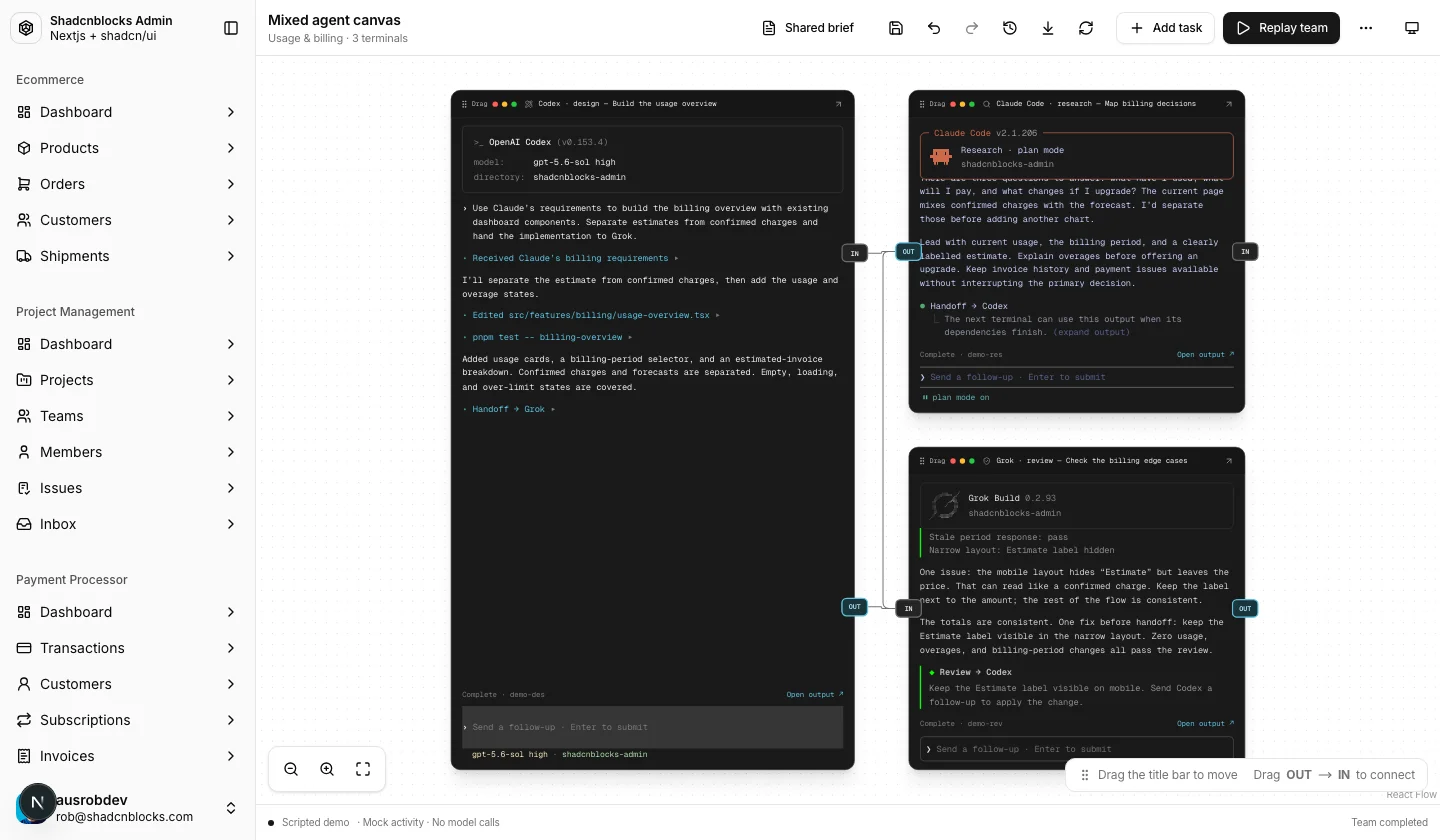Open output in the Codex terminal
The width and height of the screenshot is (1440, 840).
coord(814,694)
